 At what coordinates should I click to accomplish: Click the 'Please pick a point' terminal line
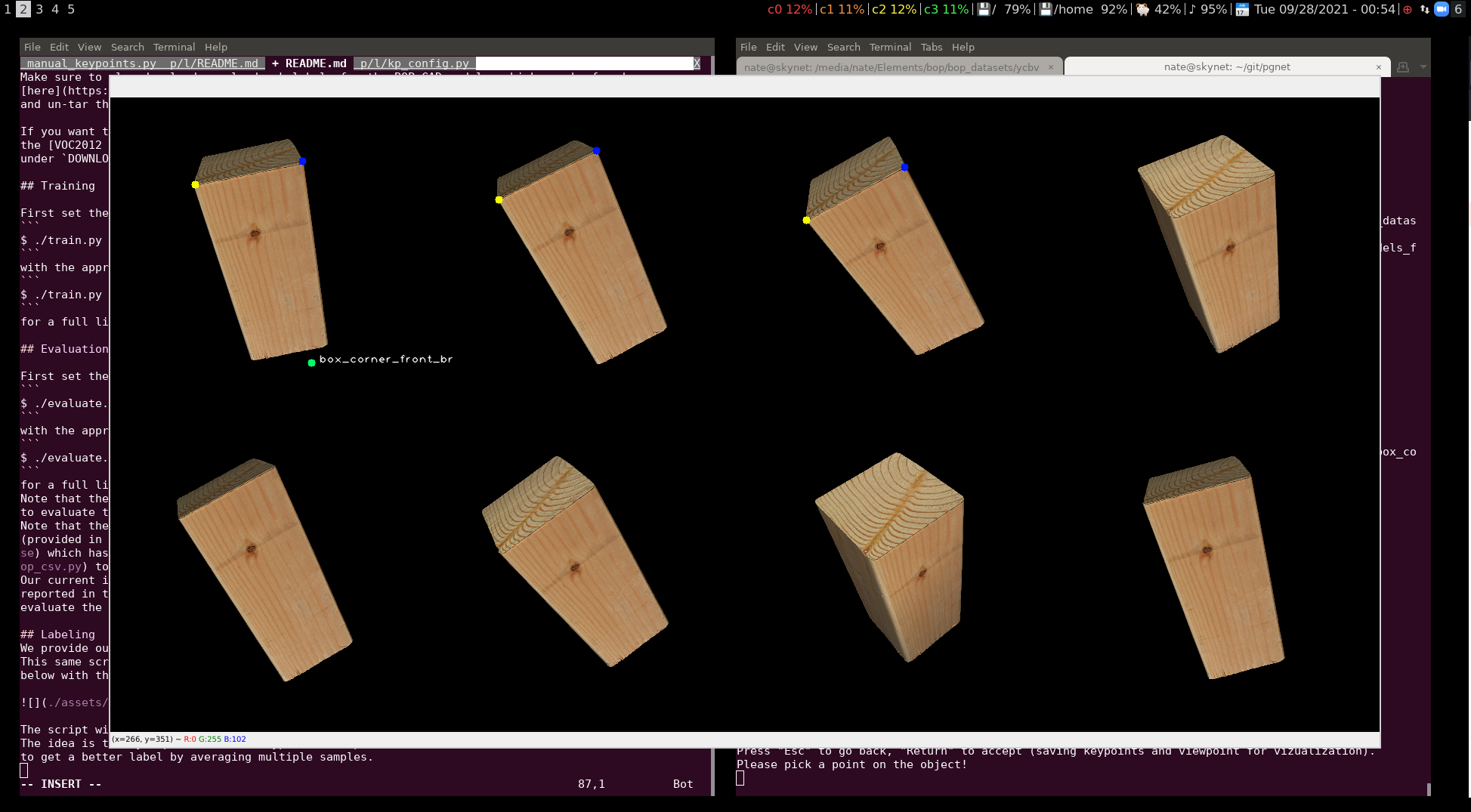coord(852,764)
